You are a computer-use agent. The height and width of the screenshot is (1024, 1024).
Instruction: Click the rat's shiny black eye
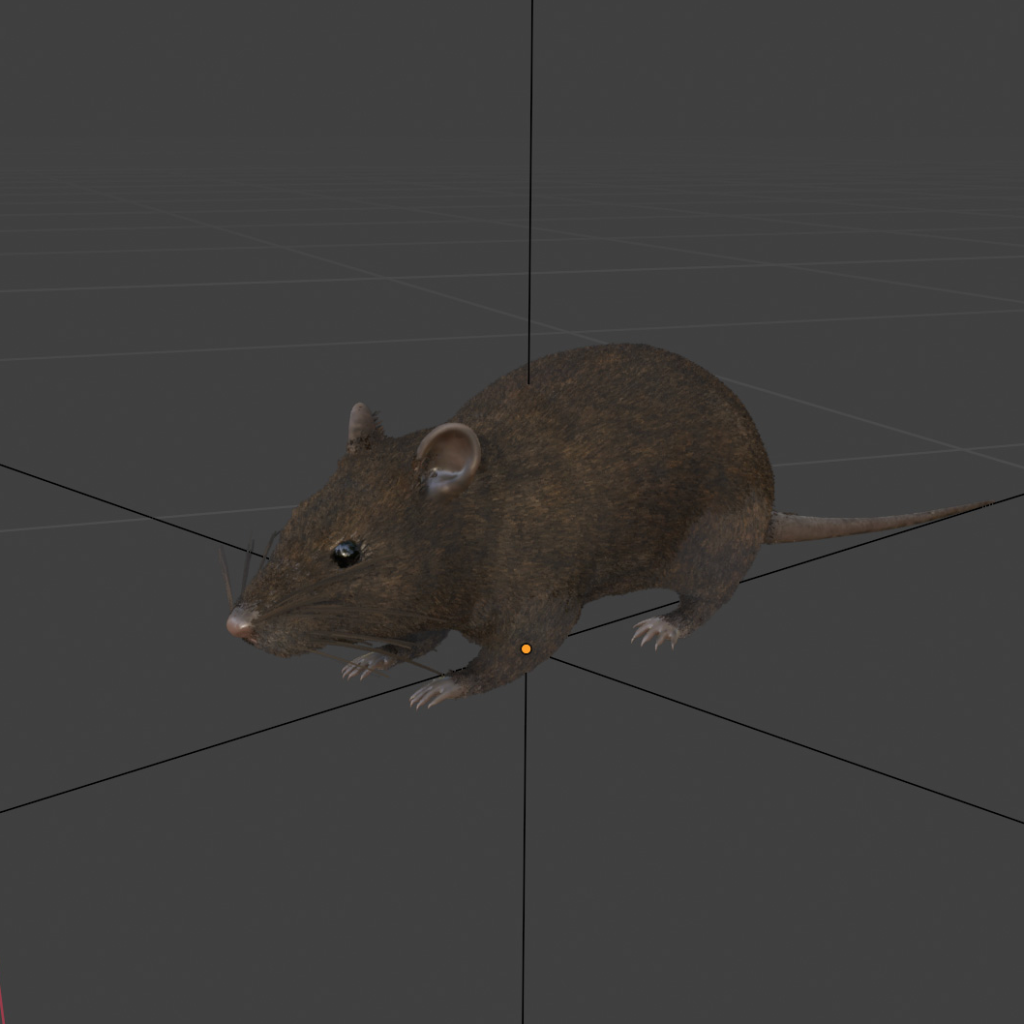pyautogui.click(x=346, y=553)
